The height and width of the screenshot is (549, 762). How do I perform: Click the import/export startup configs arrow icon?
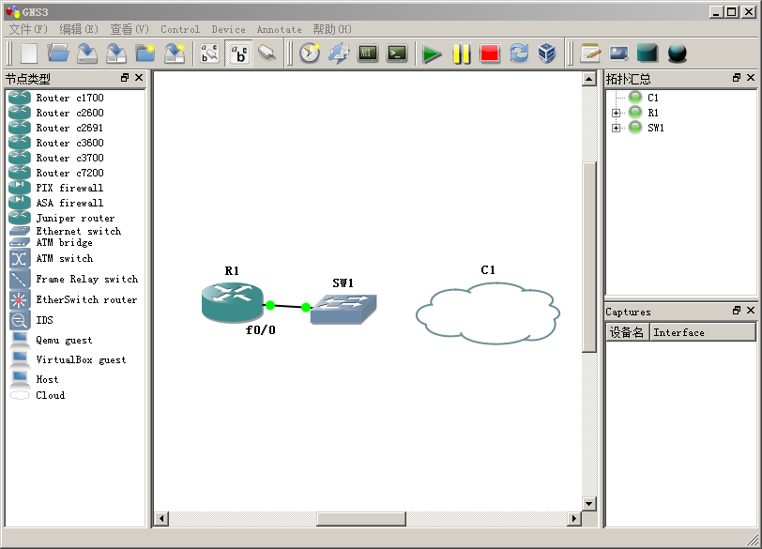(339, 53)
